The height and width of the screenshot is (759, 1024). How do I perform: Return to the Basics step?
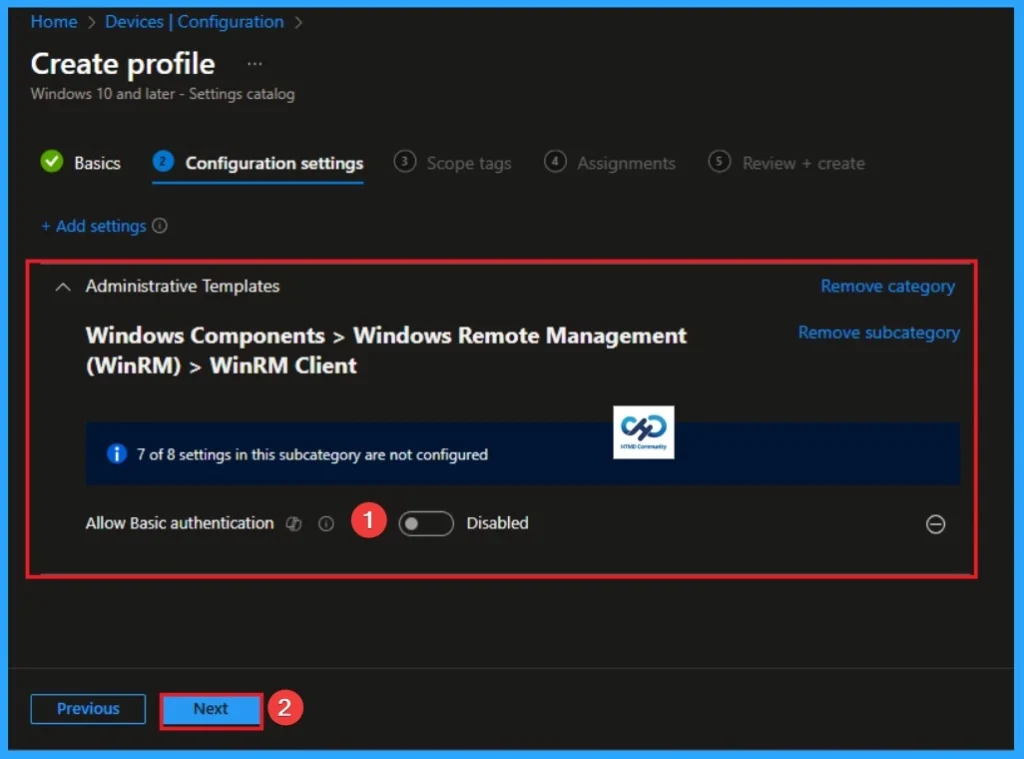(96, 162)
